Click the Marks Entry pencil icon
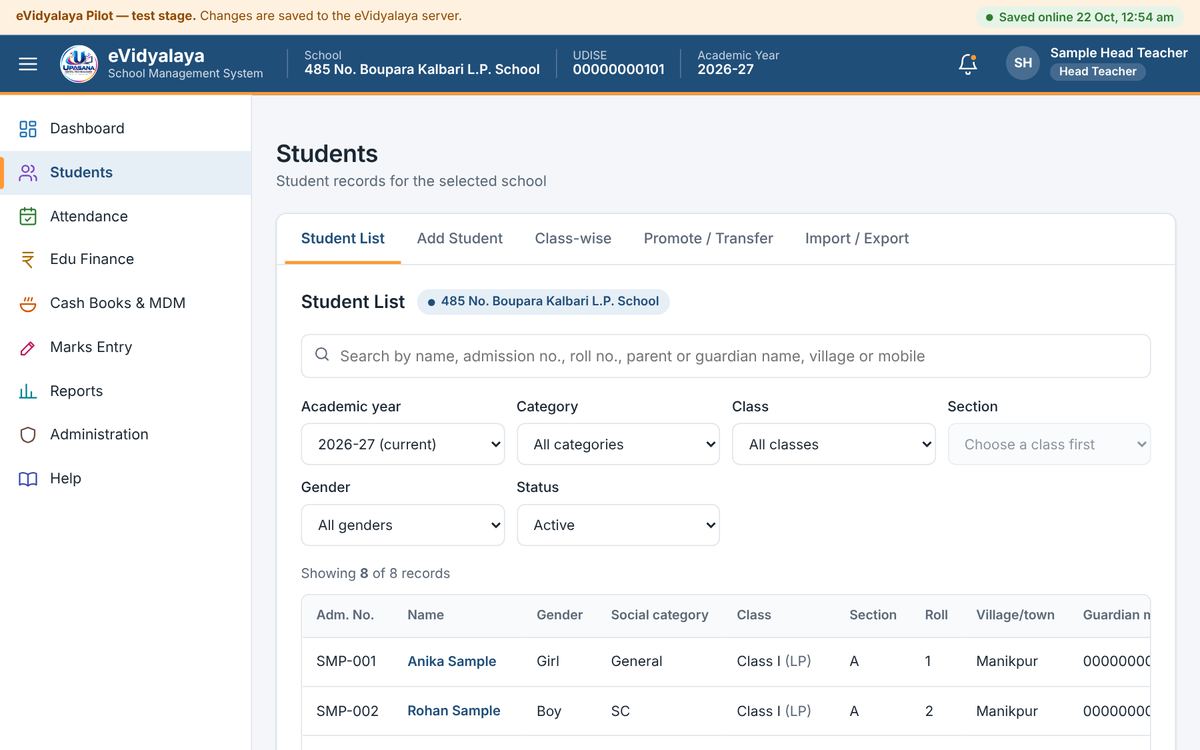1200x750 pixels. 28,348
